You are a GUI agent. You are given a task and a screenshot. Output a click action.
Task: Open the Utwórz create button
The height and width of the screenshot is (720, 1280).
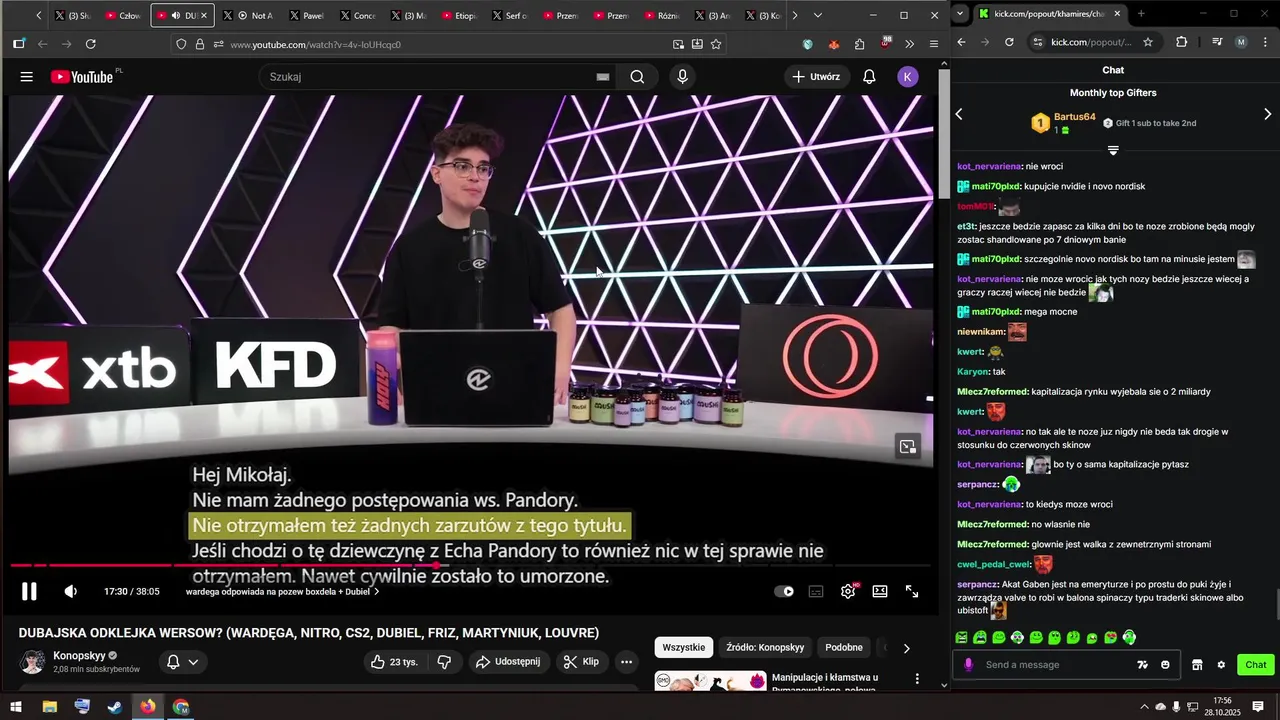(x=816, y=77)
